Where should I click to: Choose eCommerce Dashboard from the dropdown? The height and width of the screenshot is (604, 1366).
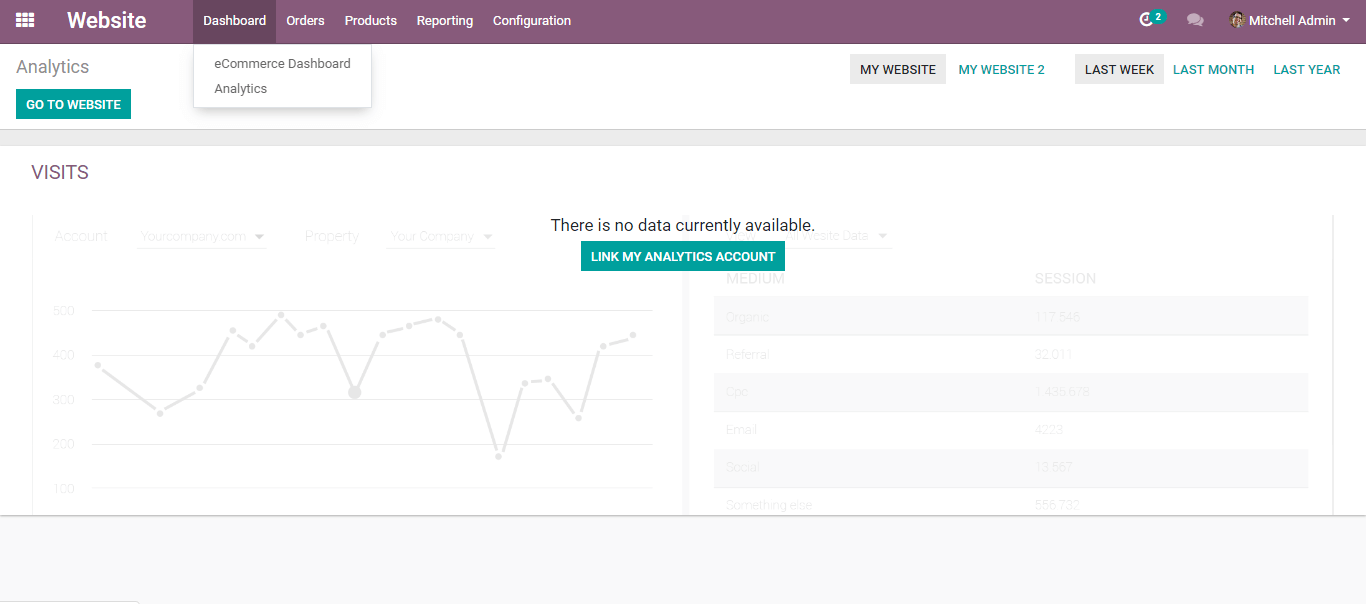coord(282,63)
